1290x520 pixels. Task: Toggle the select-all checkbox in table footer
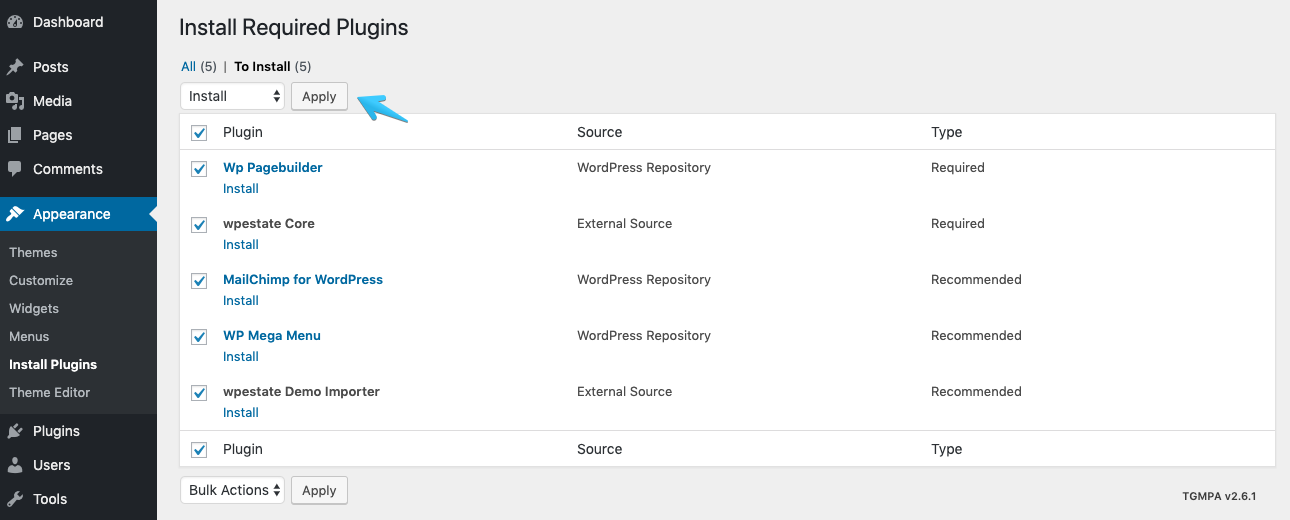coord(199,450)
